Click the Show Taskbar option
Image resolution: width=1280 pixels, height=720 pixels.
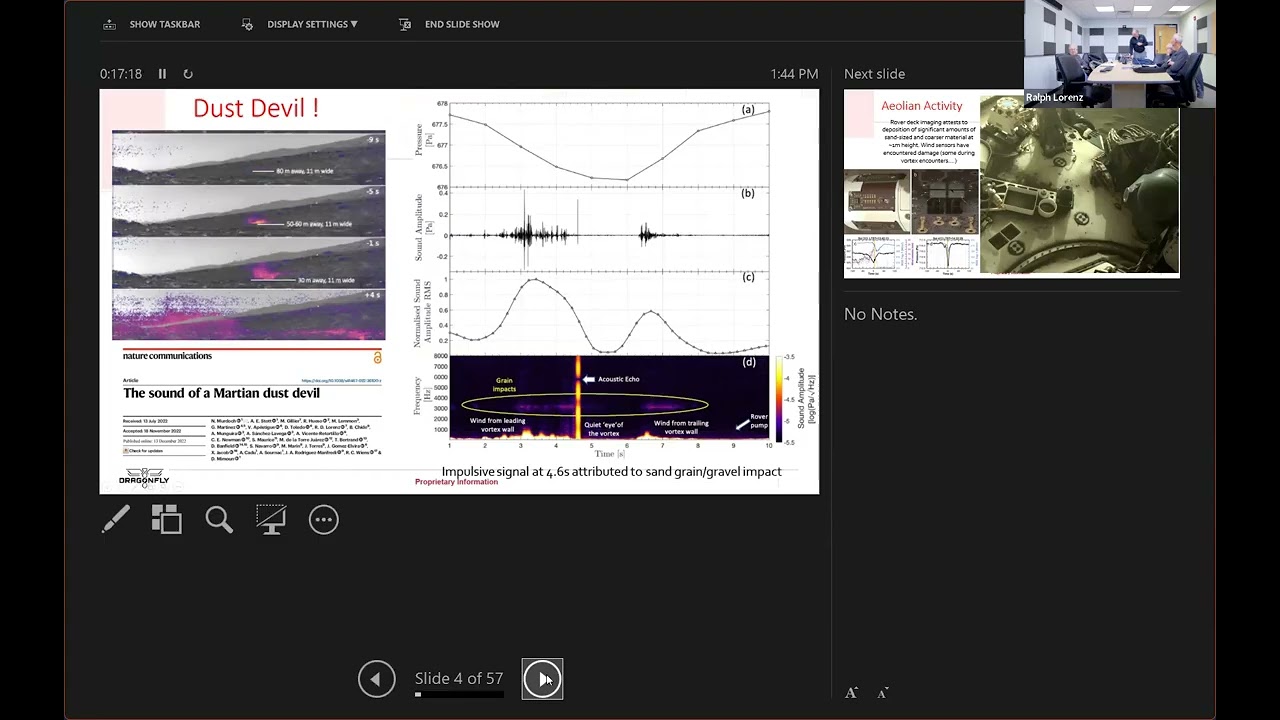[x=152, y=24]
